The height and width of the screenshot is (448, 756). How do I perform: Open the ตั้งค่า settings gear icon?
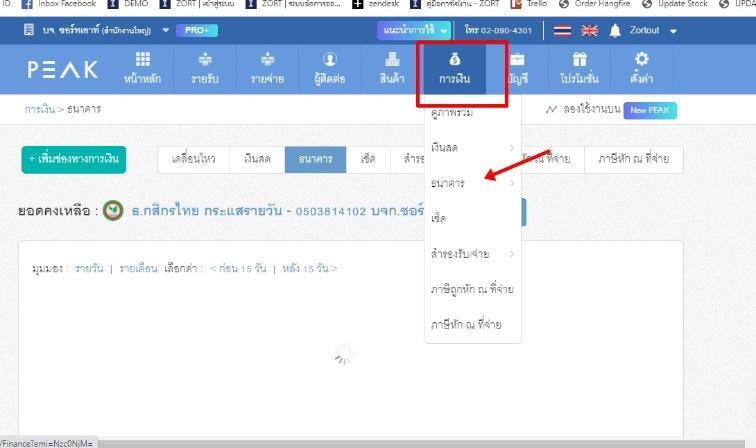click(642, 59)
